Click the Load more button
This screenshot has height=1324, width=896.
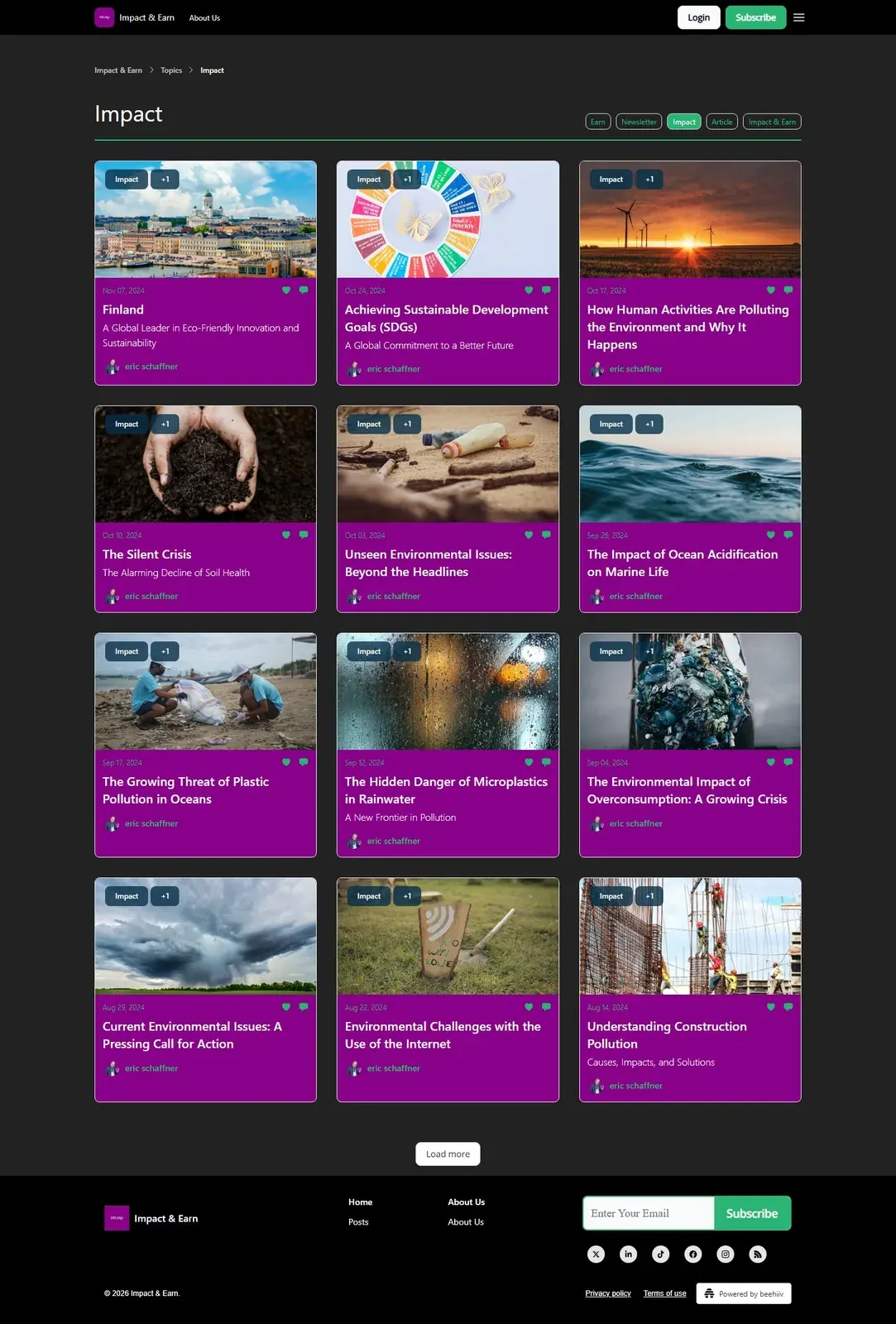448,1154
